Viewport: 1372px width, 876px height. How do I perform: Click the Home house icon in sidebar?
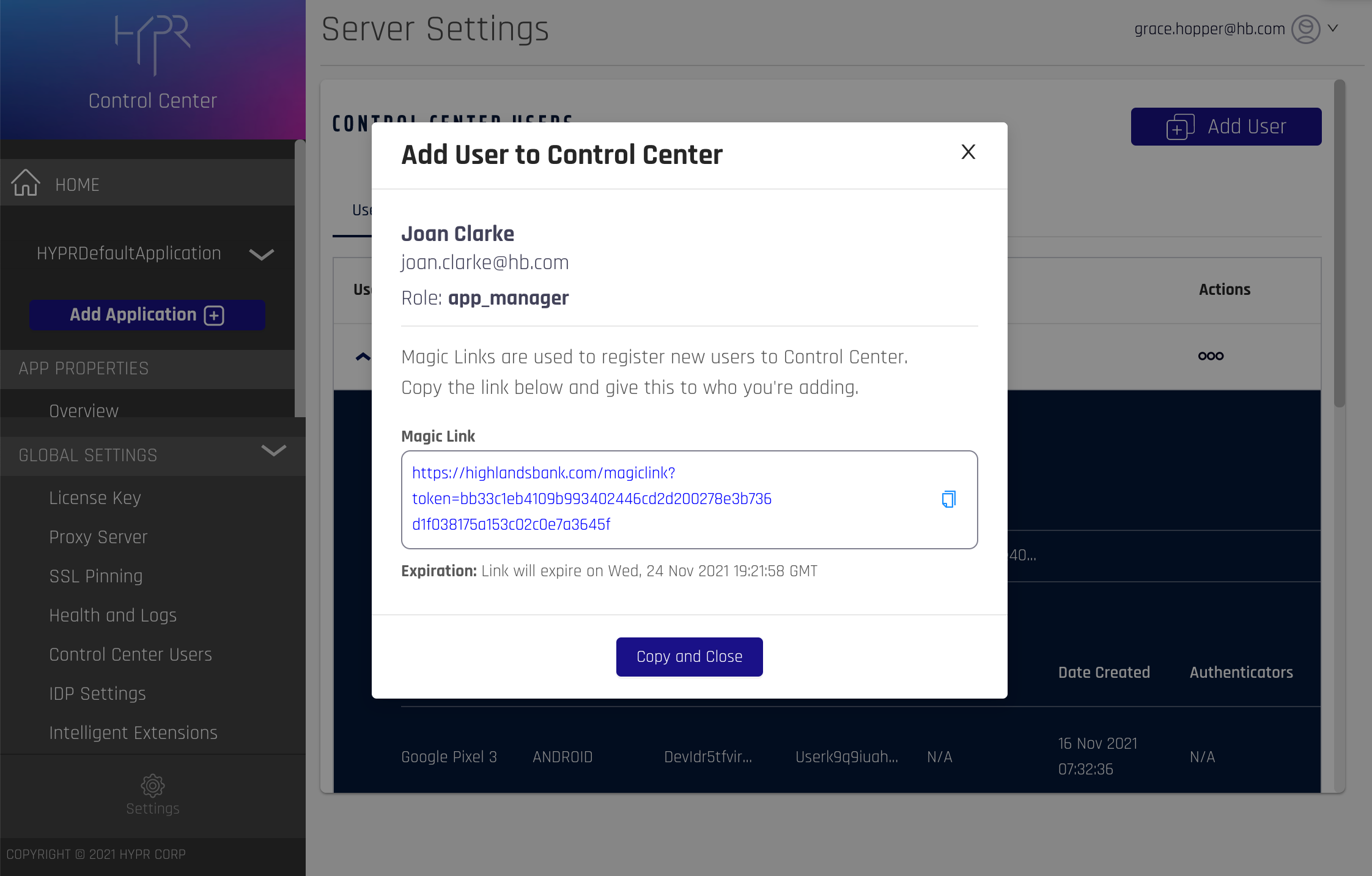tap(26, 183)
